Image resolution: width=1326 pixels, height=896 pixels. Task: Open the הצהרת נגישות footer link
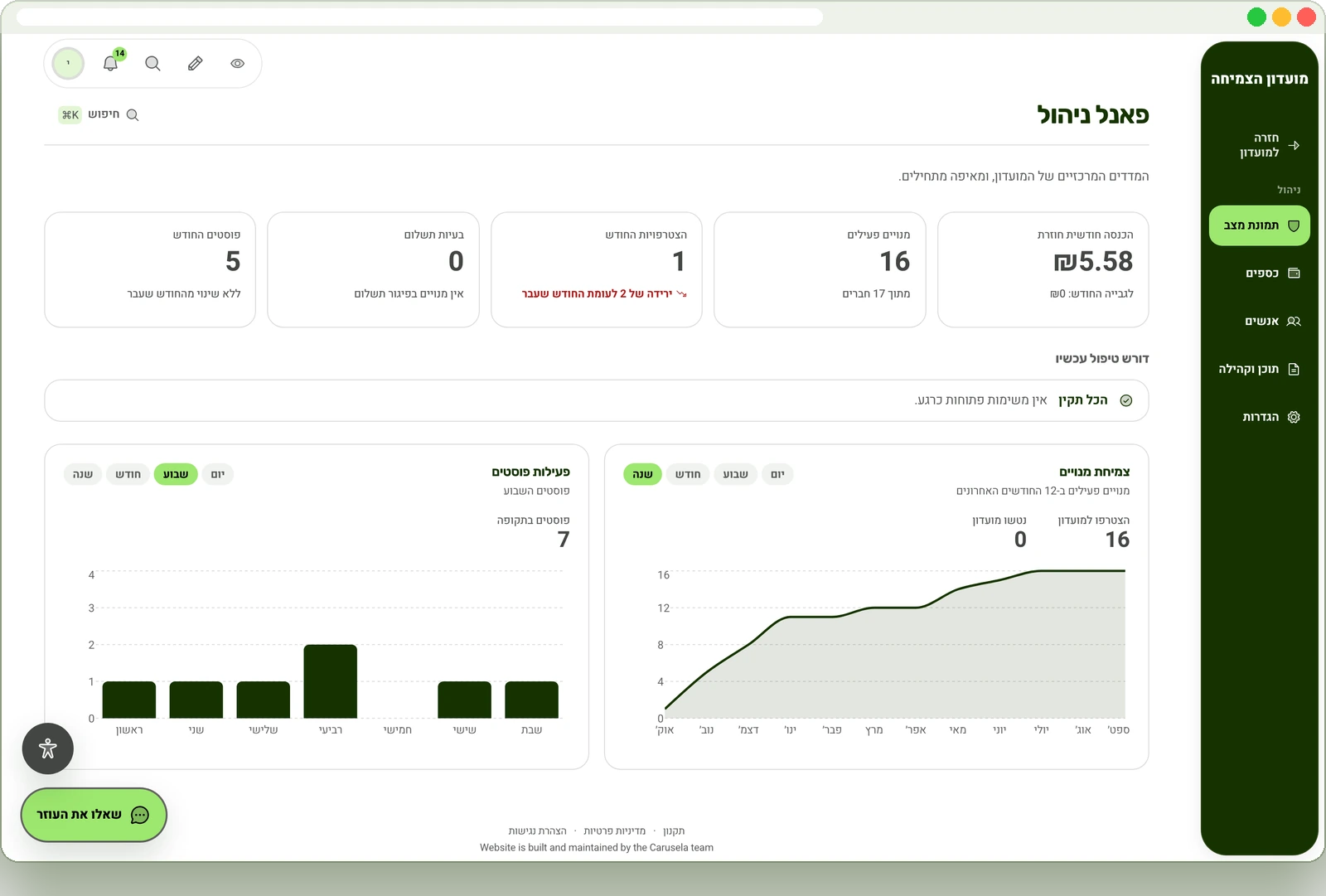point(537,831)
